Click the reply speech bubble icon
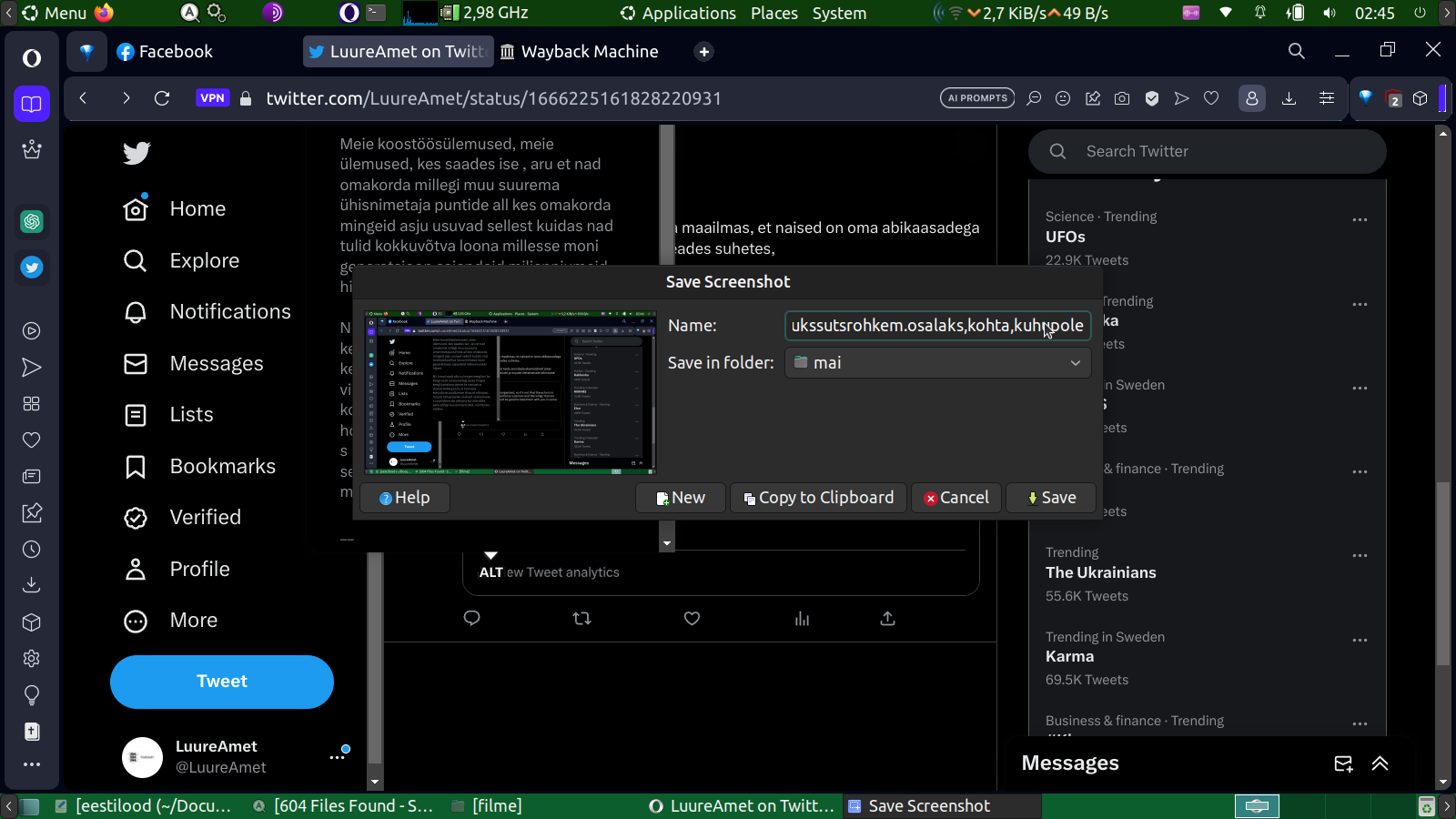 pyautogui.click(x=471, y=619)
